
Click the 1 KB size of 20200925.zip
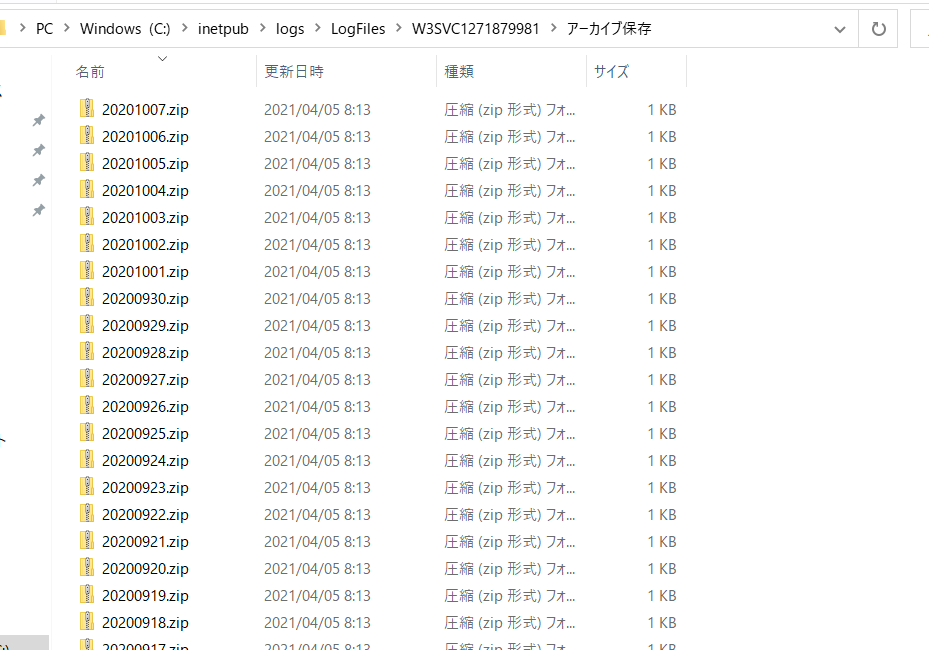pos(662,434)
